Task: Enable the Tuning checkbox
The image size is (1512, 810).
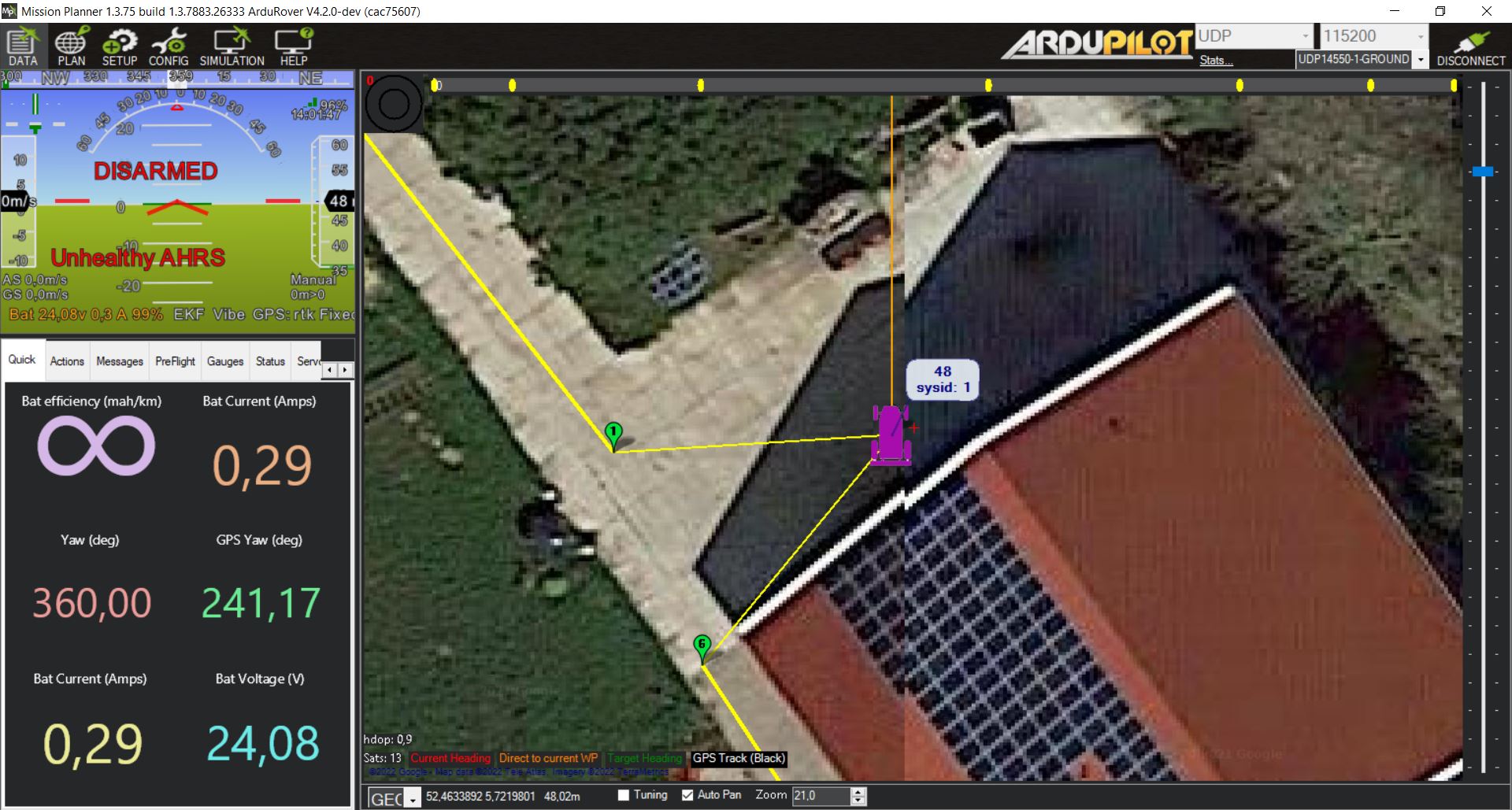Action: click(622, 795)
